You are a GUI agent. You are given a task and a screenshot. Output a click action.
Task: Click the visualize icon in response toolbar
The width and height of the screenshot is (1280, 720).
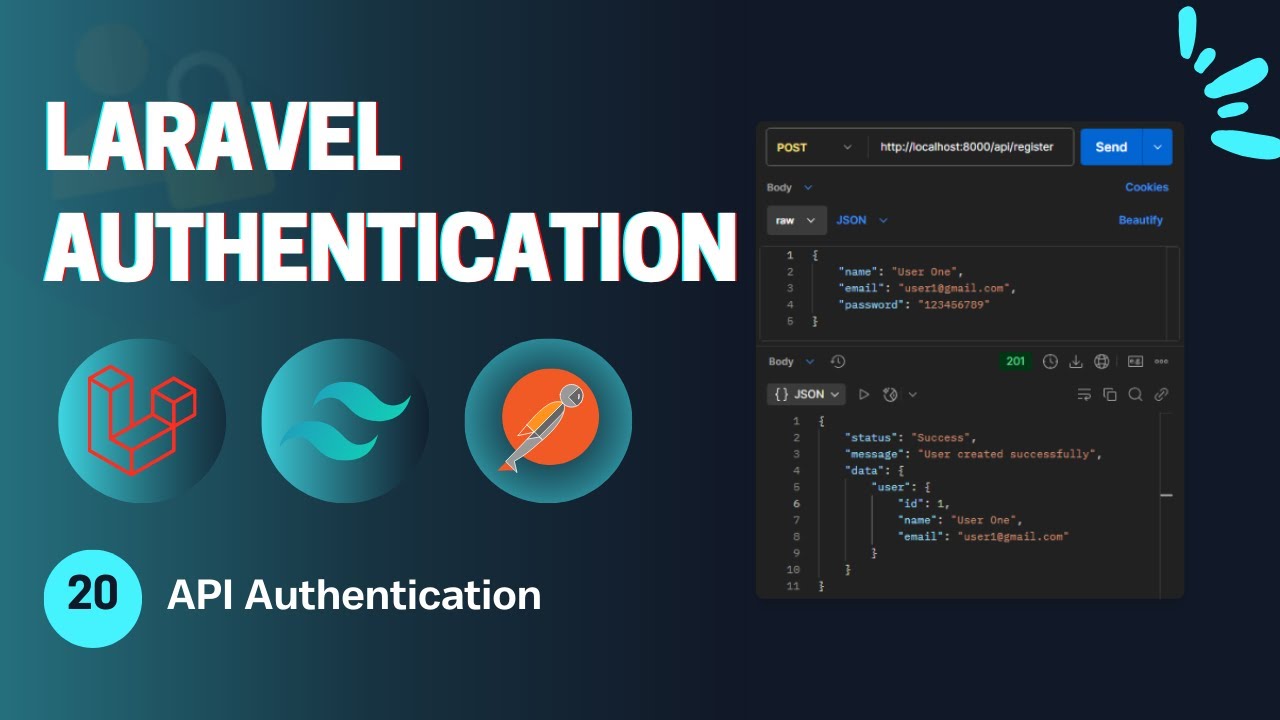click(890, 395)
